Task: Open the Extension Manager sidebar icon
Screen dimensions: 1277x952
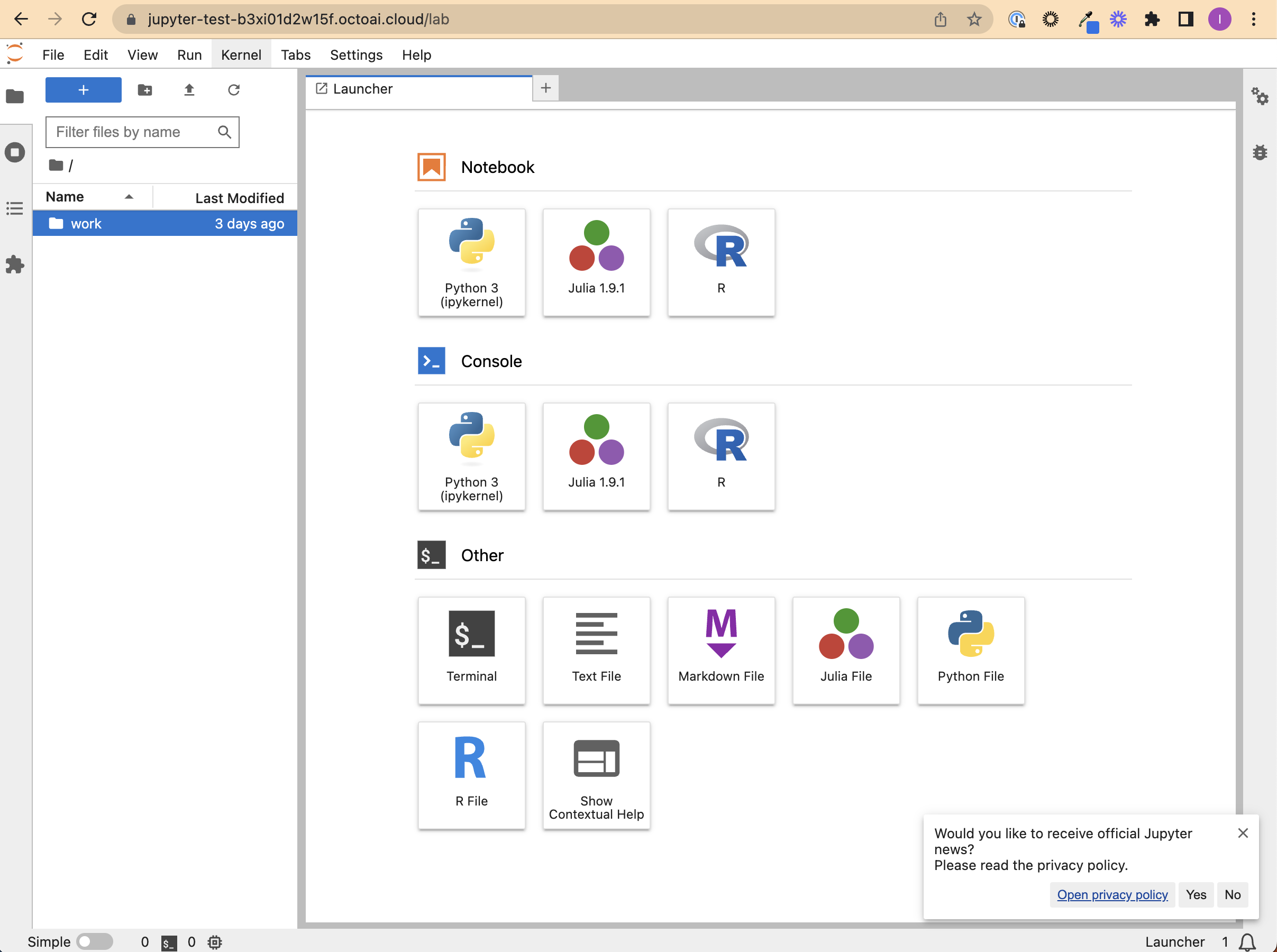Action: click(x=15, y=264)
